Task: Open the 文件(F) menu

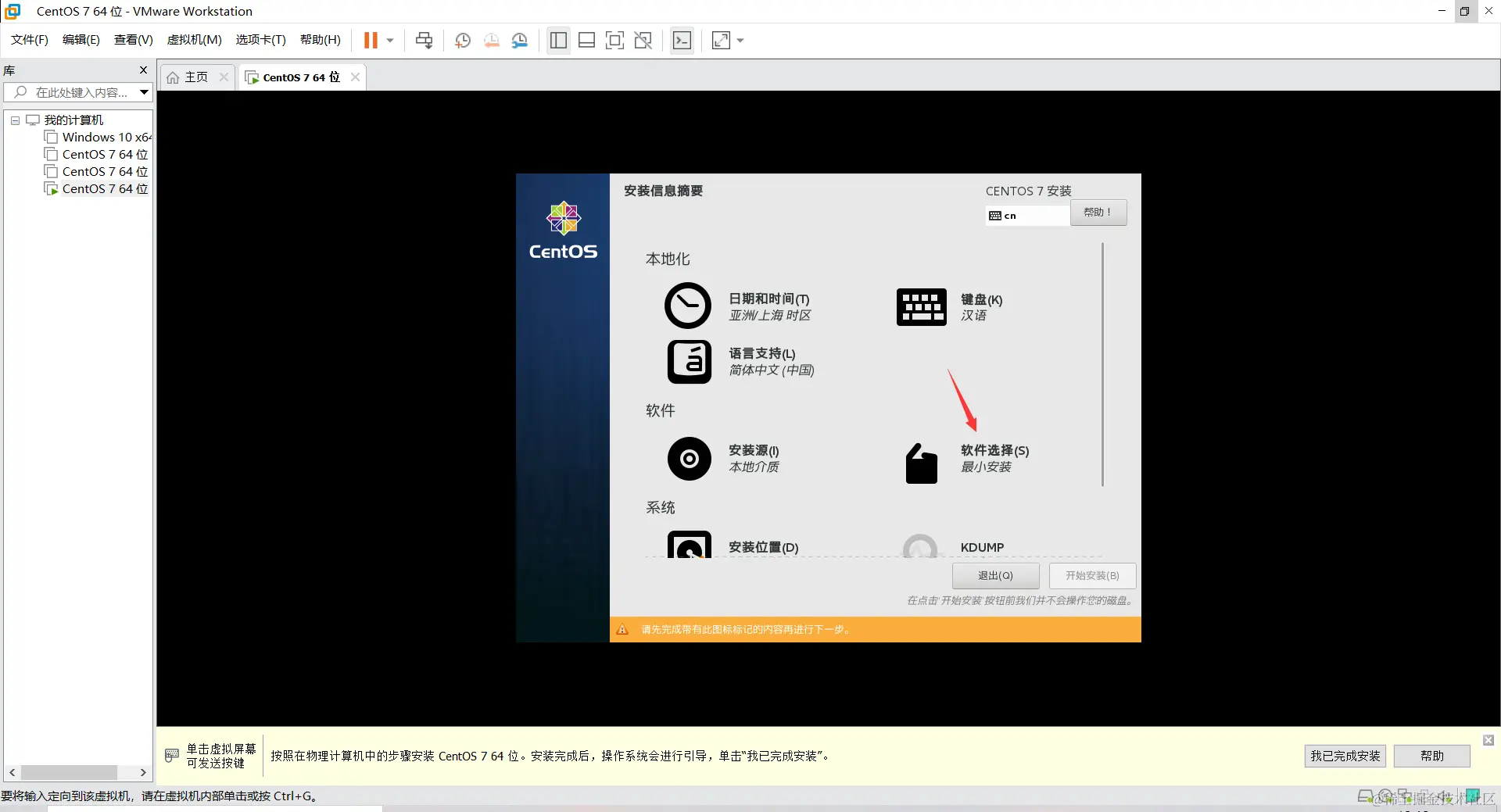Action: pos(30,40)
